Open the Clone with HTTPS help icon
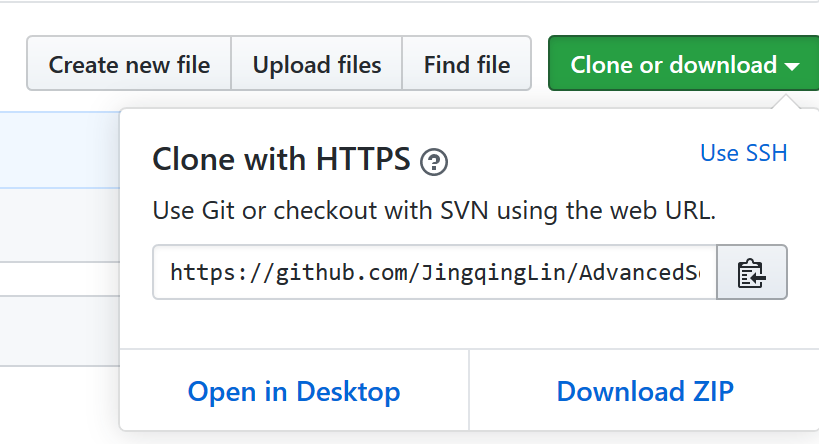819x444 pixels. [434, 161]
